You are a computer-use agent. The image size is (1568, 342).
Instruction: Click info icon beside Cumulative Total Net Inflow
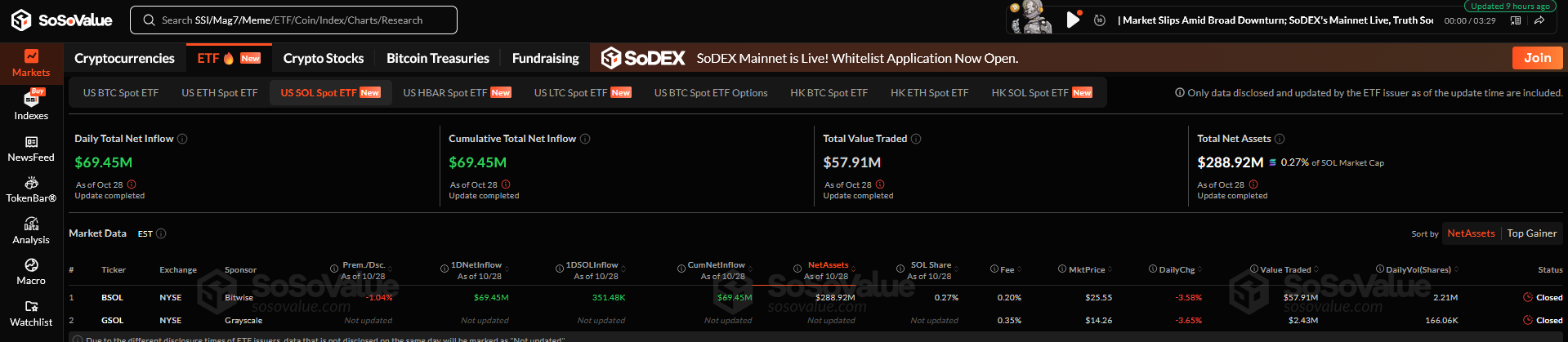click(585, 139)
